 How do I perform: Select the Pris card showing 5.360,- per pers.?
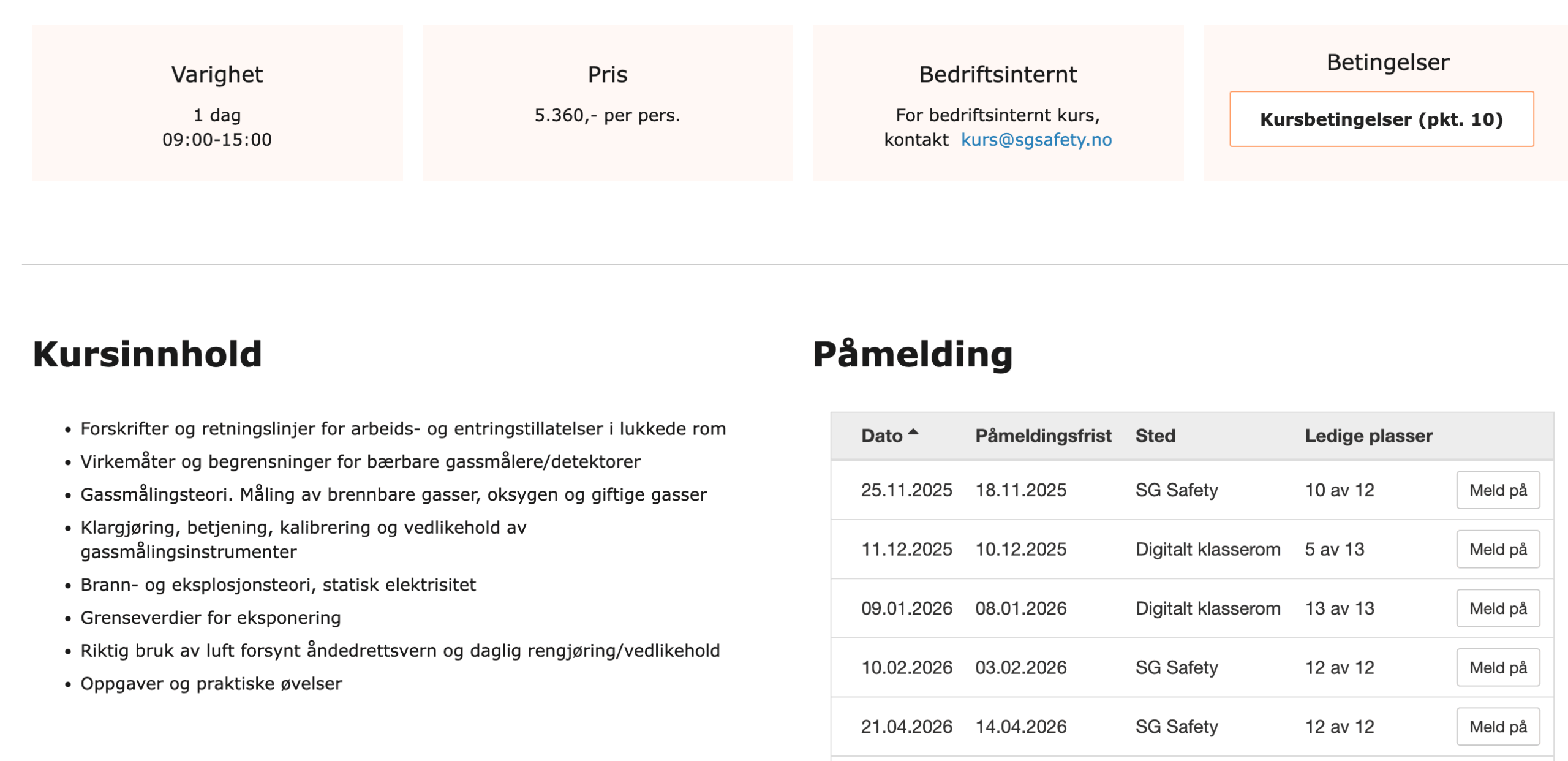607,115
